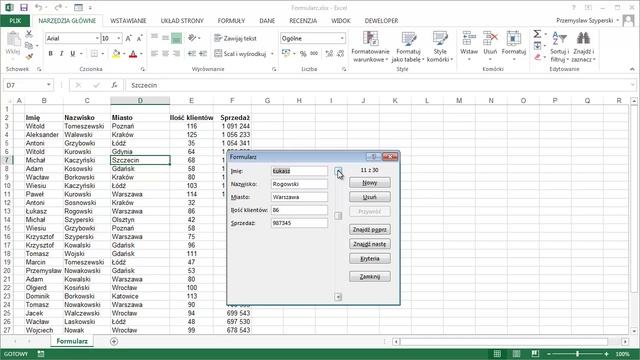Switch to the DEWELOPER tab
The height and width of the screenshot is (360, 640).
point(381,20)
